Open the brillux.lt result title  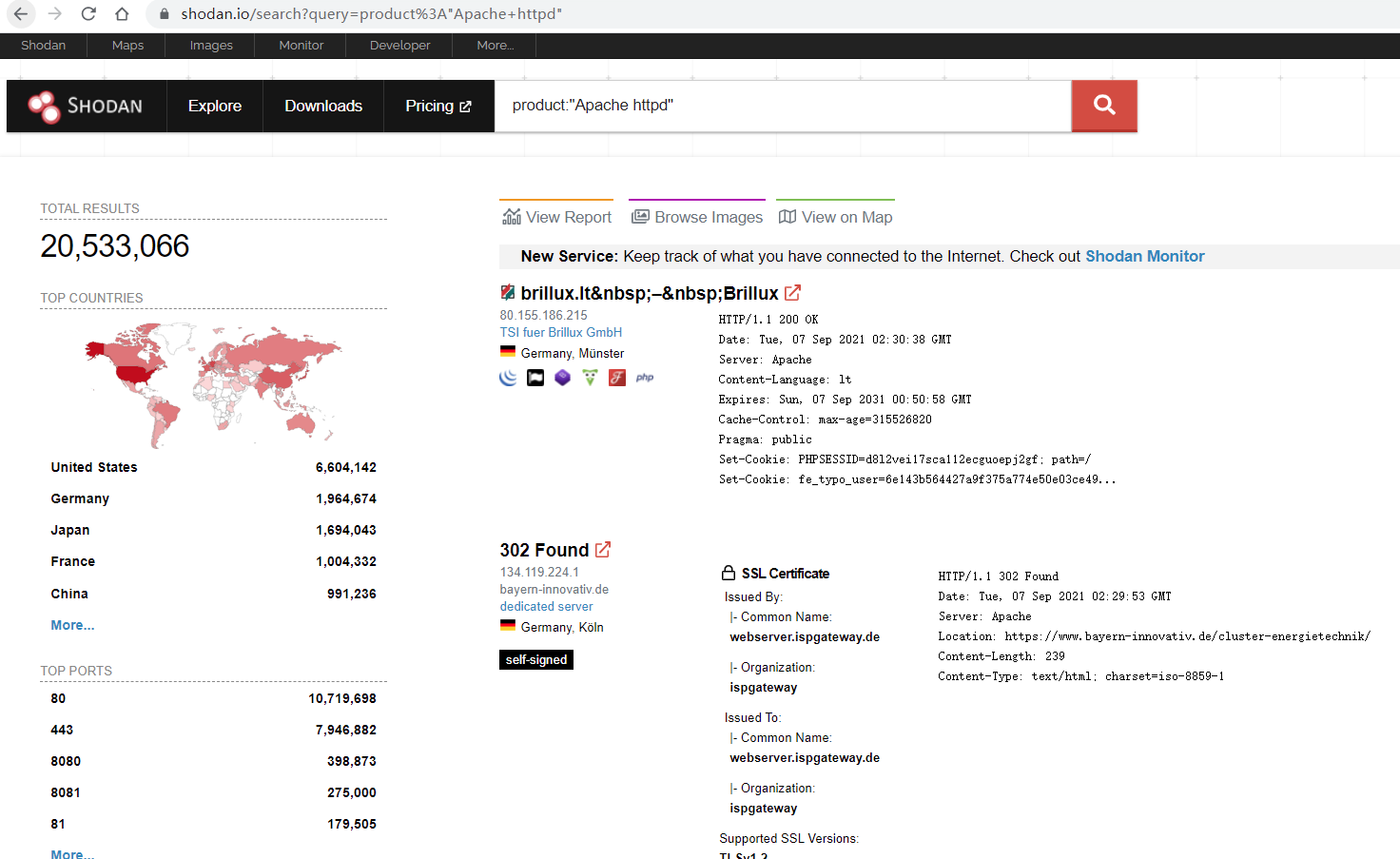pyautogui.click(x=650, y=293)
